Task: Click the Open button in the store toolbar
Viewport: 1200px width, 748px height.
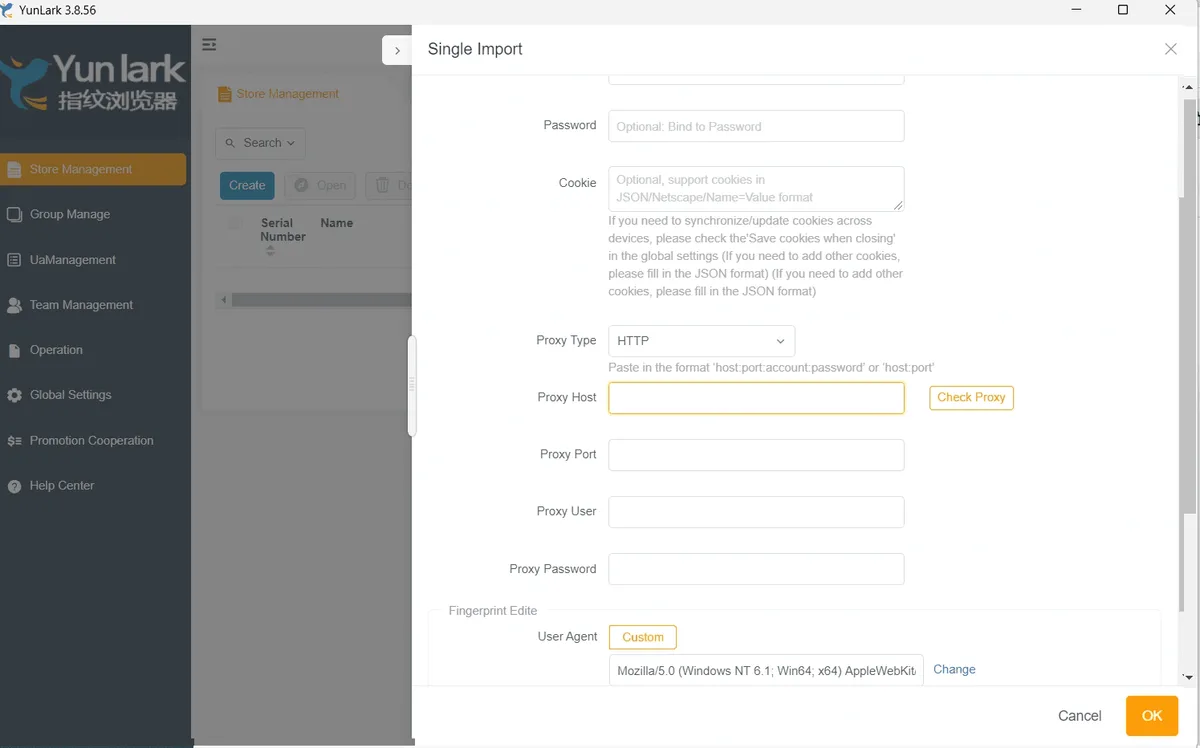Action: pos(320,185)
